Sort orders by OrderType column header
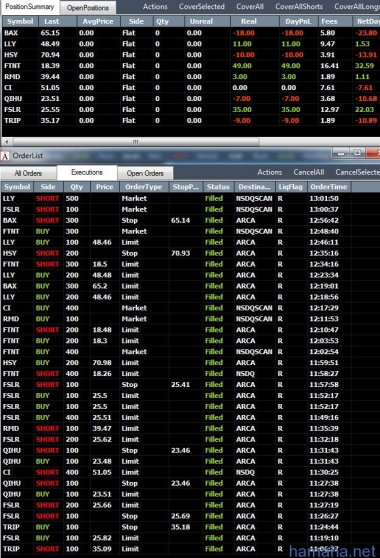380x558 pixels. point(144,187)
